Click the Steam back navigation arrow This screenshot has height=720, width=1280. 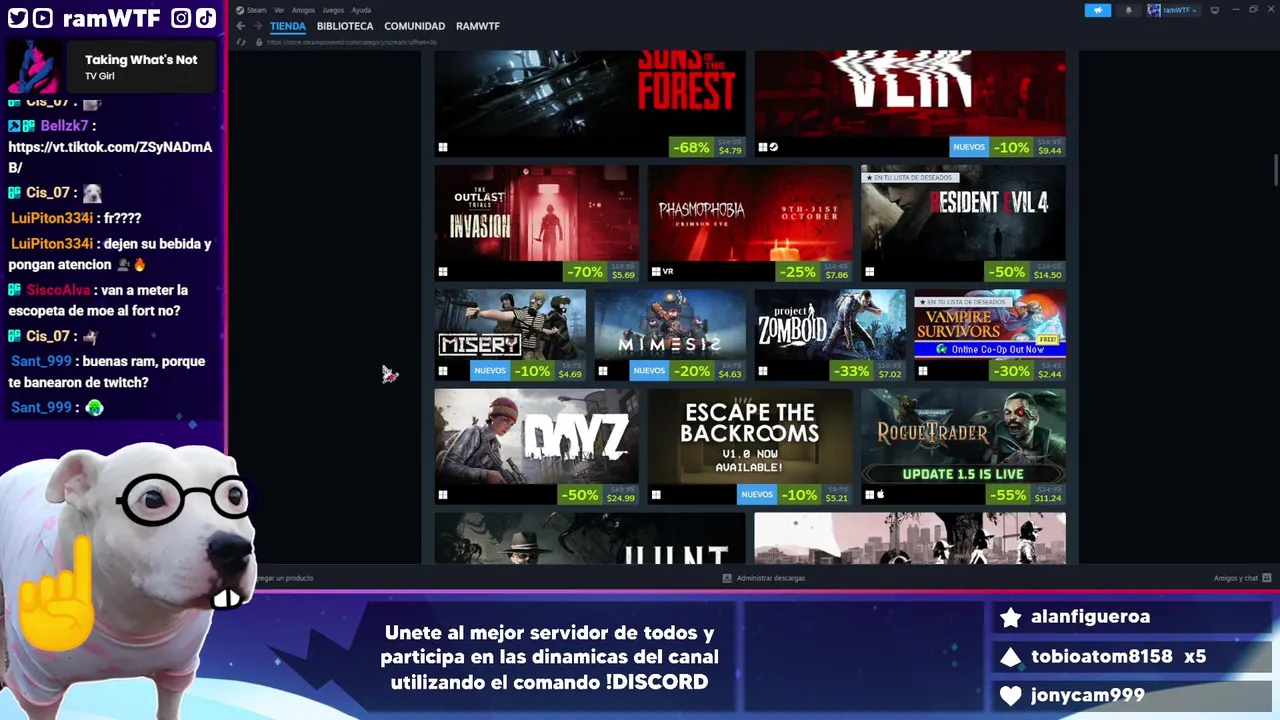[241, 26]
